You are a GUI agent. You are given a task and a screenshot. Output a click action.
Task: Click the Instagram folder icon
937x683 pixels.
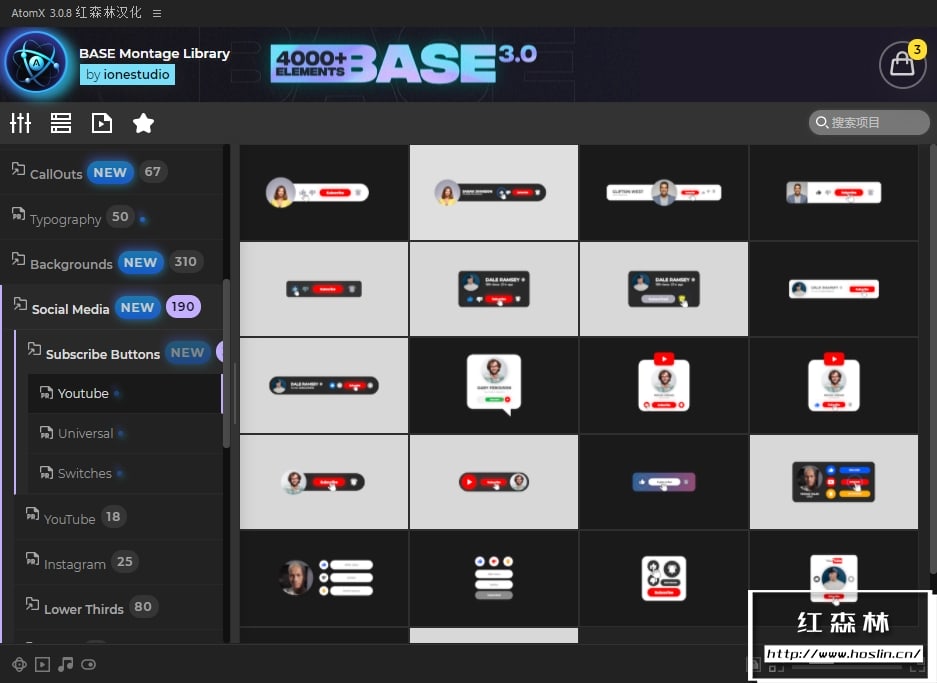(x=32, y=559)
